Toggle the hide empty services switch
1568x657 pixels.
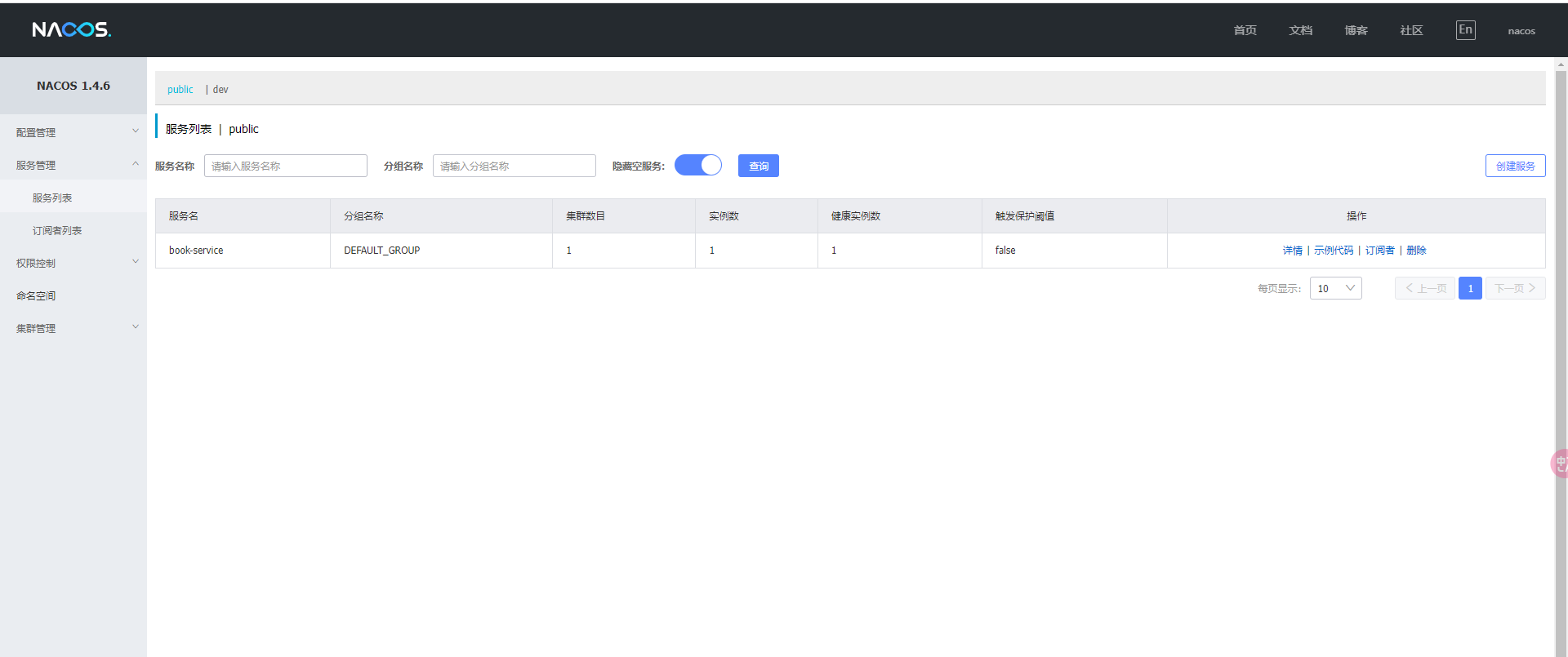click(698, 166)
